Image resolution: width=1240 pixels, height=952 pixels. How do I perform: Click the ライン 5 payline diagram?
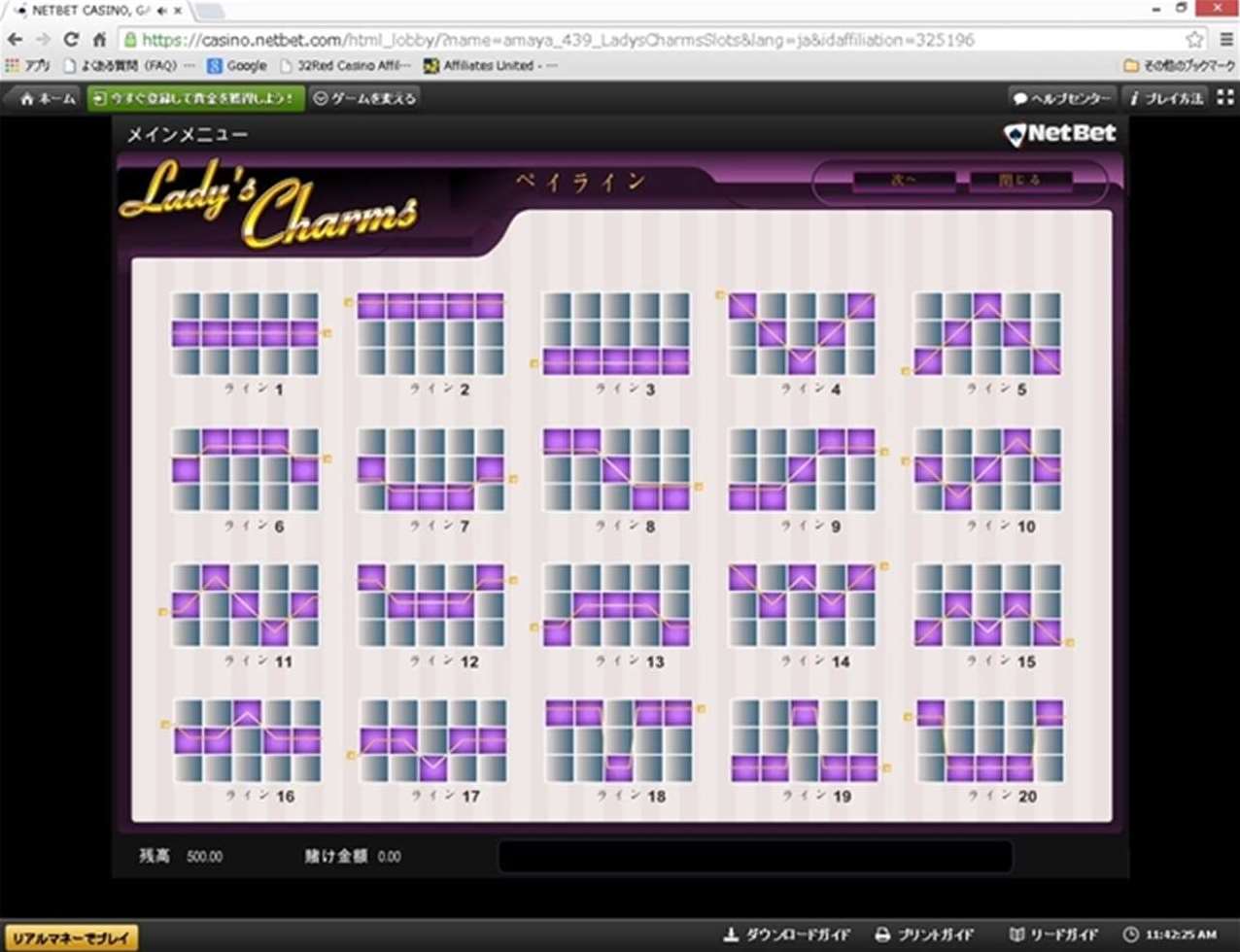(x=987, y=333)
